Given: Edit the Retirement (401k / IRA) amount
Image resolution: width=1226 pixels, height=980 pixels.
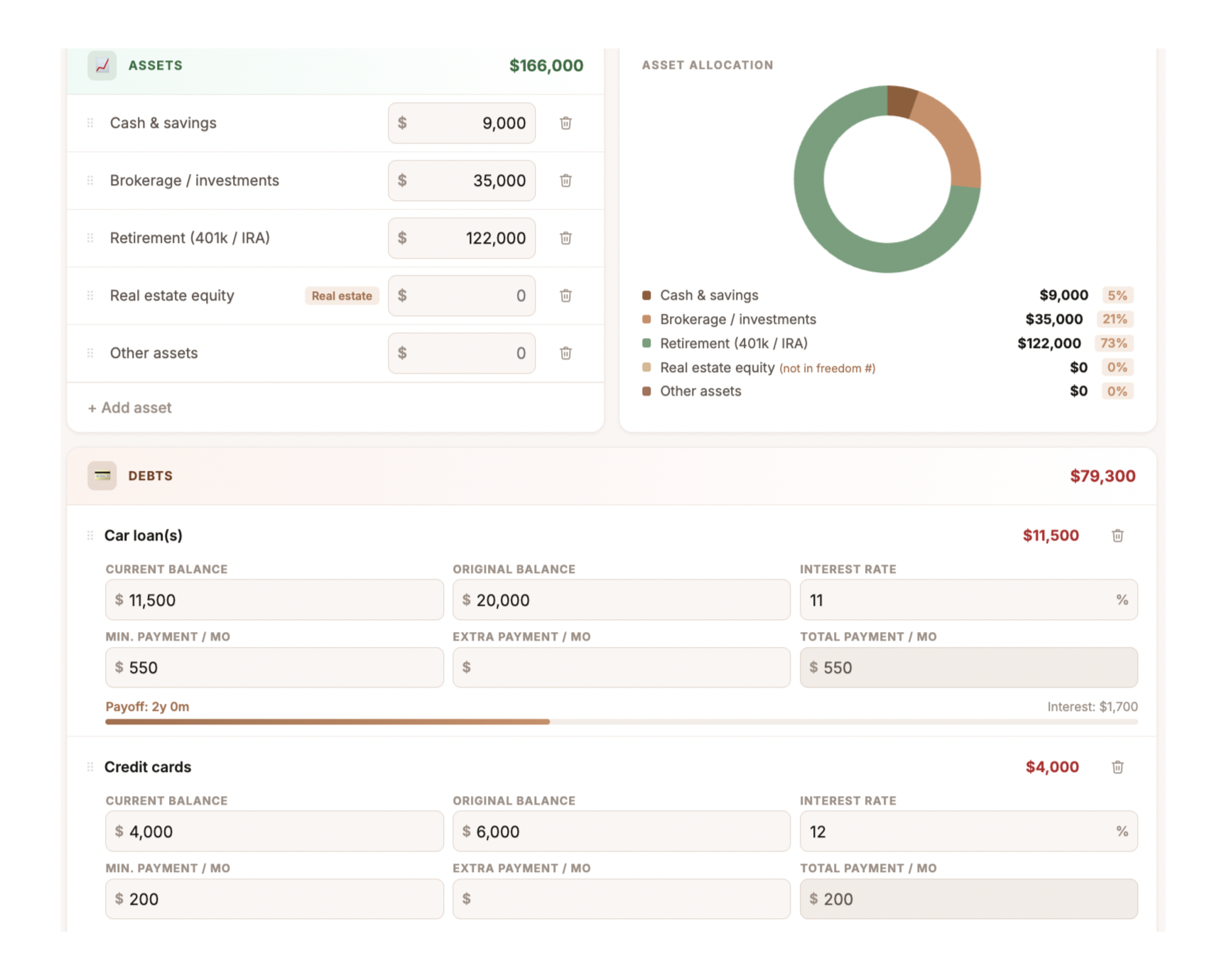Looking at the screenshot, I should pyautogui.click(x=462, y=238).
